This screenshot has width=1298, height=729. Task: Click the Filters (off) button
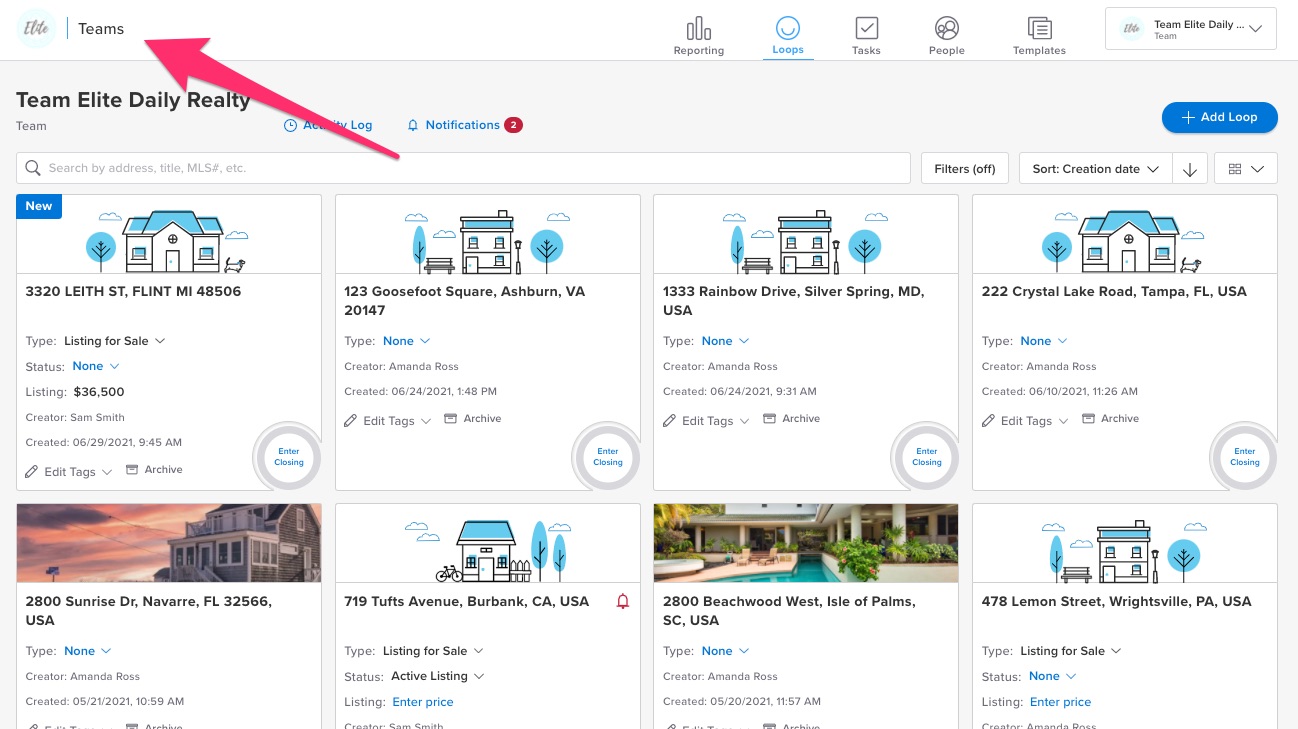(x=964, y=169)
